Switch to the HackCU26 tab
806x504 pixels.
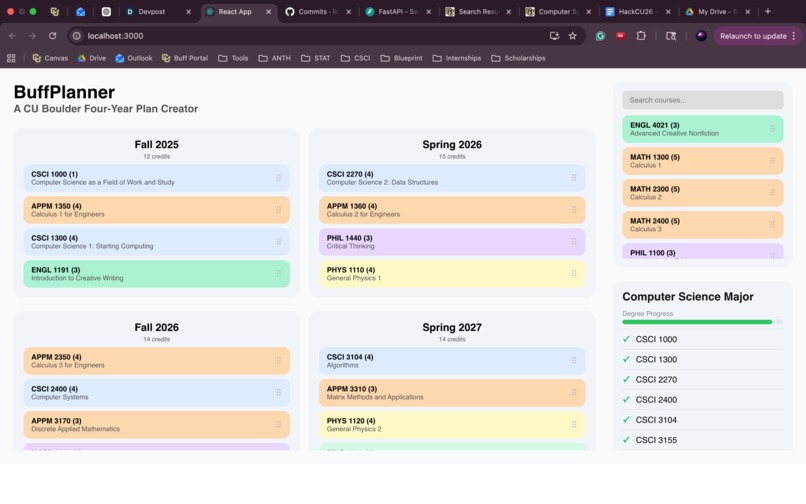[638, 11]
